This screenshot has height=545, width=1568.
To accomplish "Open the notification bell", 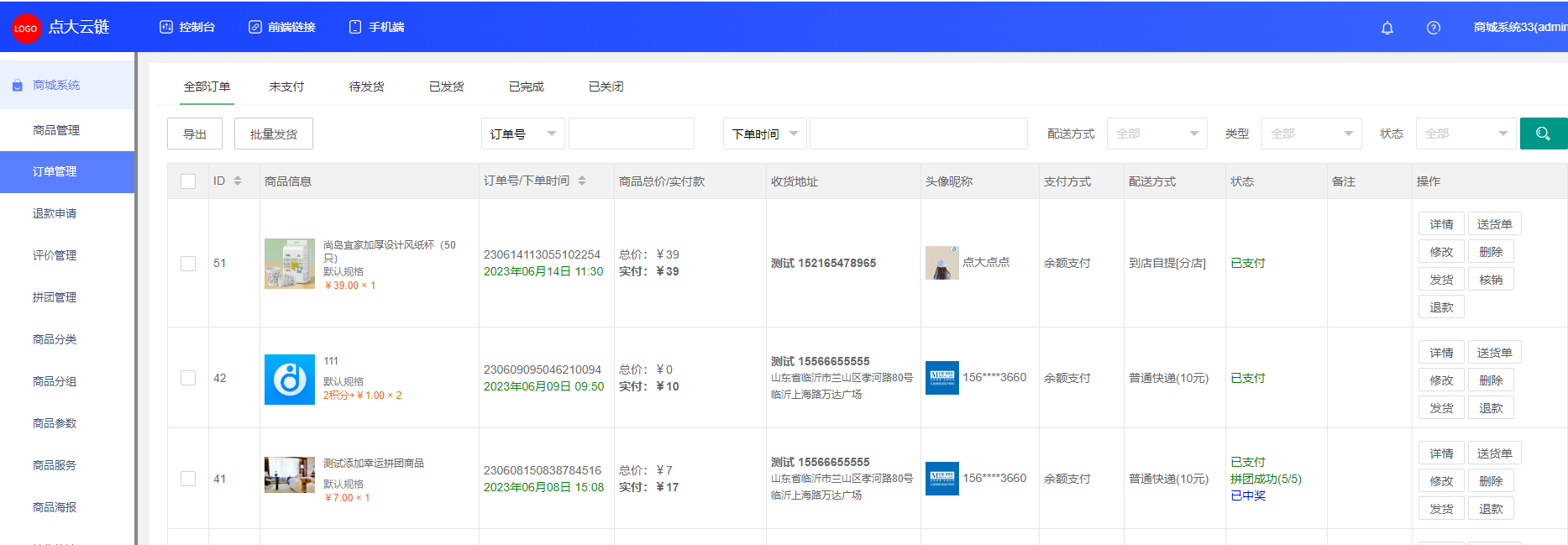I will (1387, 28).
